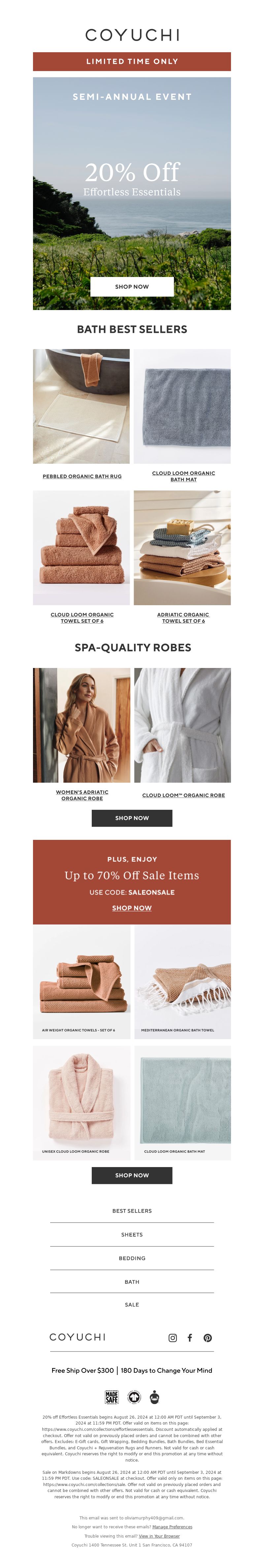Screen dimensions: 264x1568
Task: Click the underlined Shop Now sale link
Action: 132,908
